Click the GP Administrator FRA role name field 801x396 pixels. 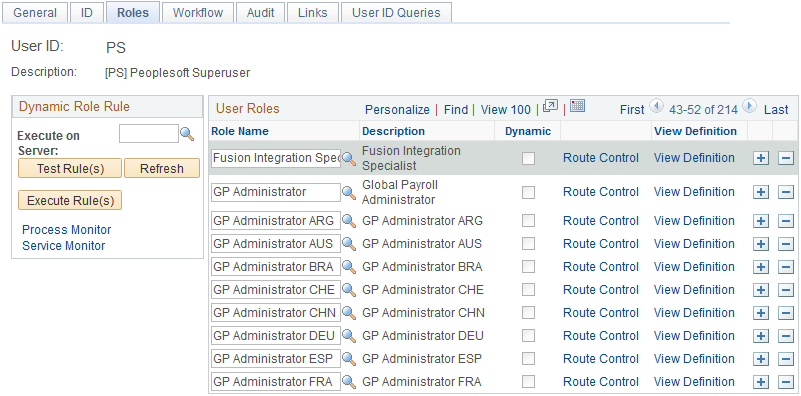click(276, 382)
